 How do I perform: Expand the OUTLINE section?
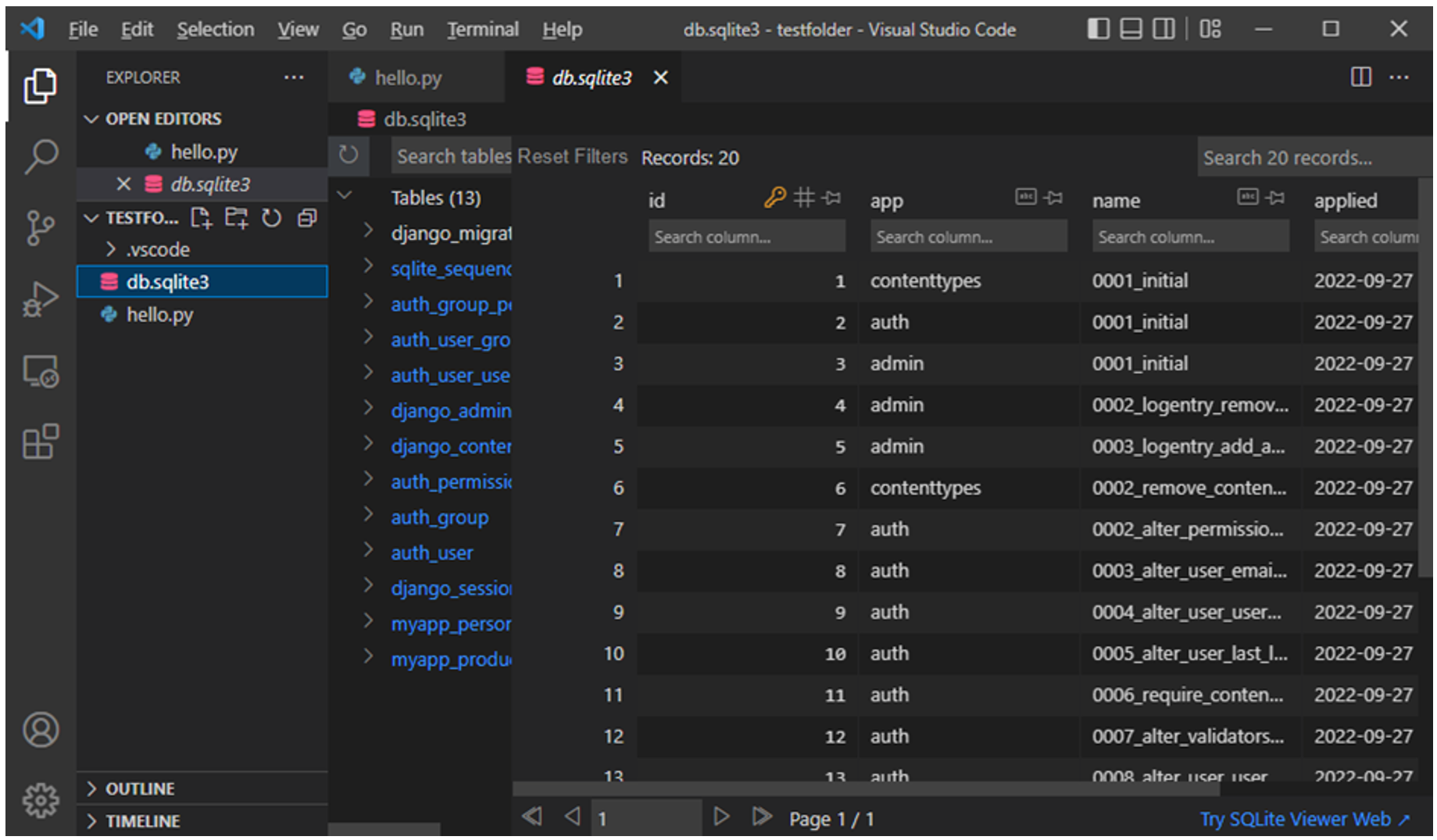141,788
